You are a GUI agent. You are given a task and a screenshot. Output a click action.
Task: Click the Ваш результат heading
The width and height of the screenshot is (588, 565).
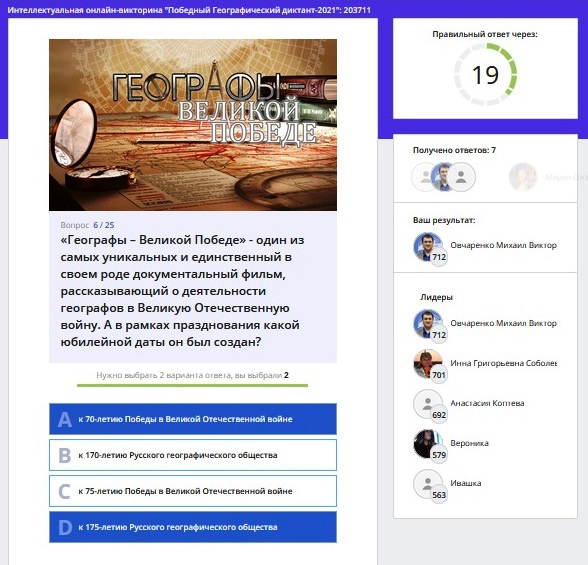(444, 220)
